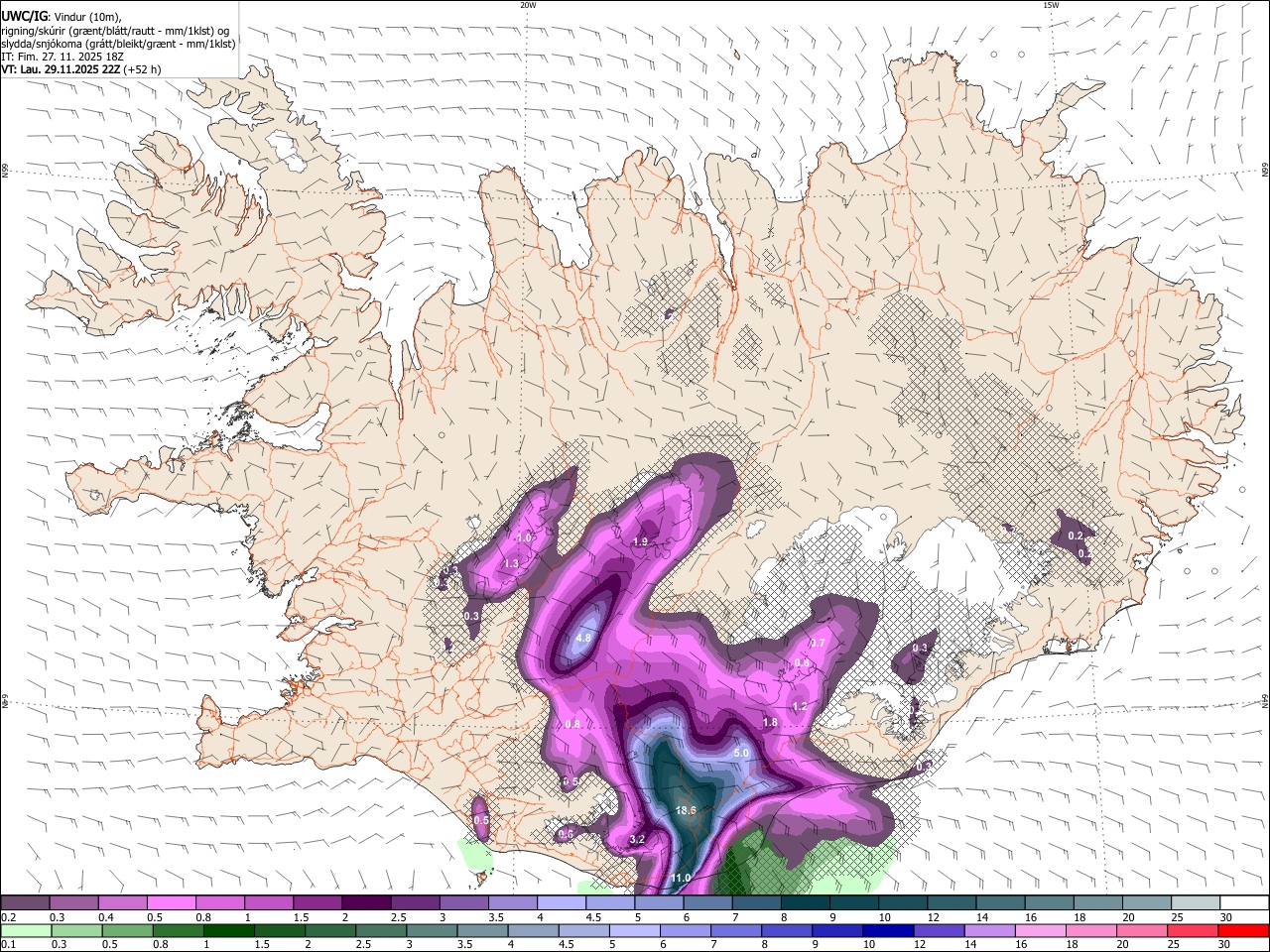The width and height of the screenshot is (1270, 952).
Task: Click the violet rain swatch between 12 and 14
Action: click(x=938, y=930)
